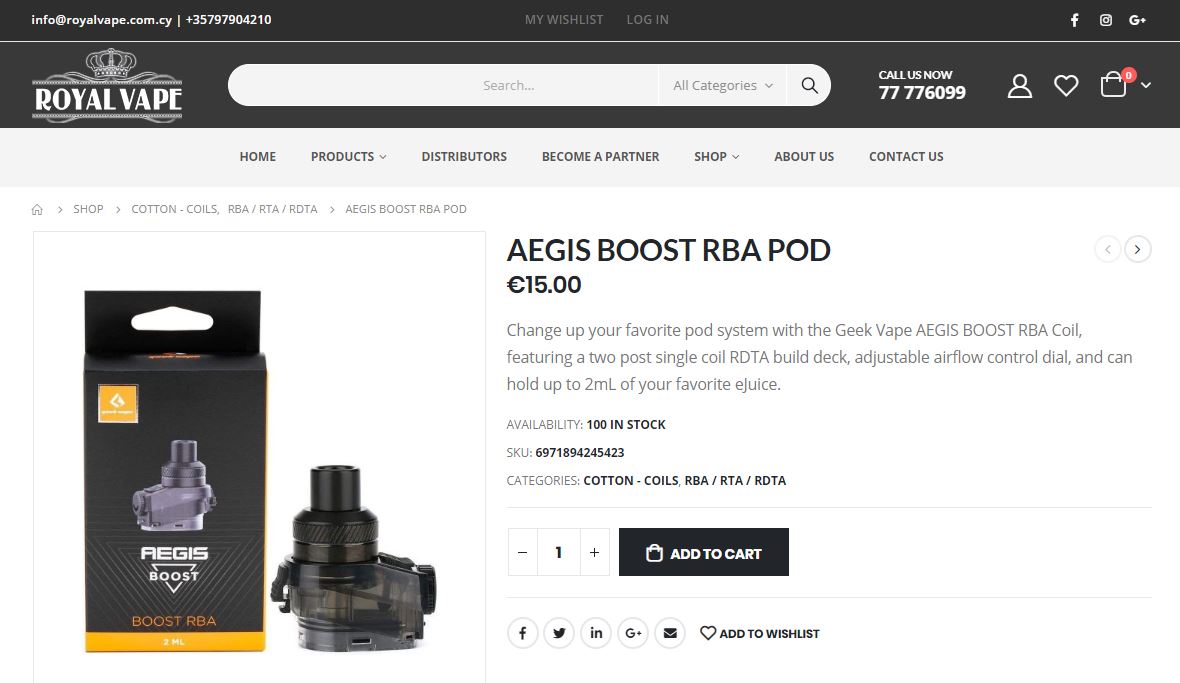Go to Contact Us page
Image resolution: width=1180 pixels, height=683 pixels.
pos(906,156)
